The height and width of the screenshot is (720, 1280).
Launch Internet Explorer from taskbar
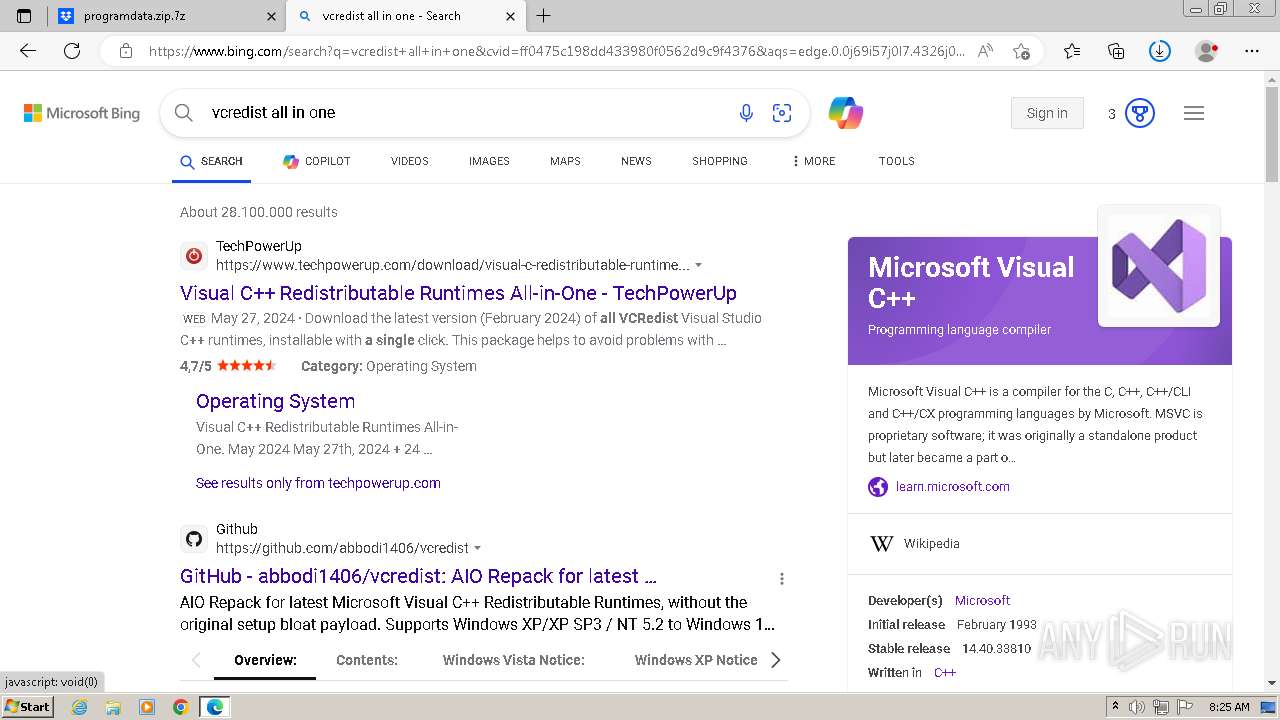pyautogui.click(x=80, y=707)
